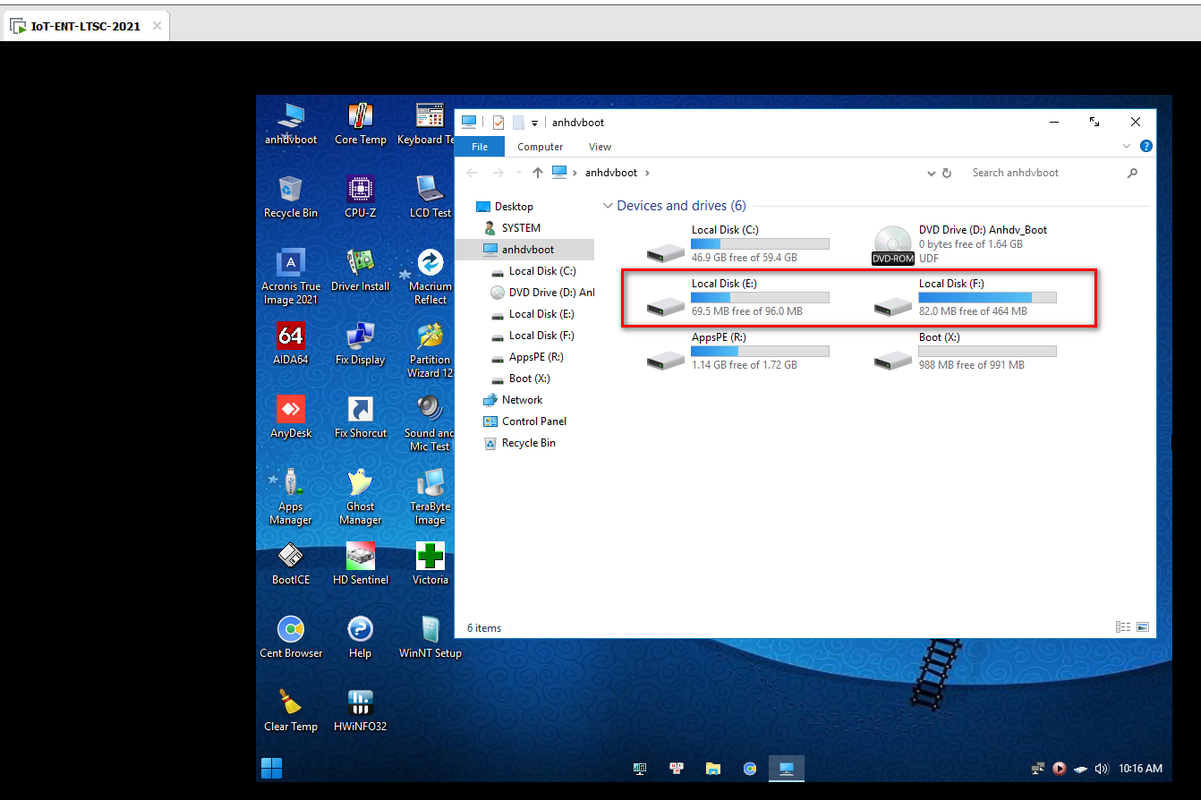Click the Explorer Help question mark icon
1201x800 pixels.
[x=1146, y=146]
